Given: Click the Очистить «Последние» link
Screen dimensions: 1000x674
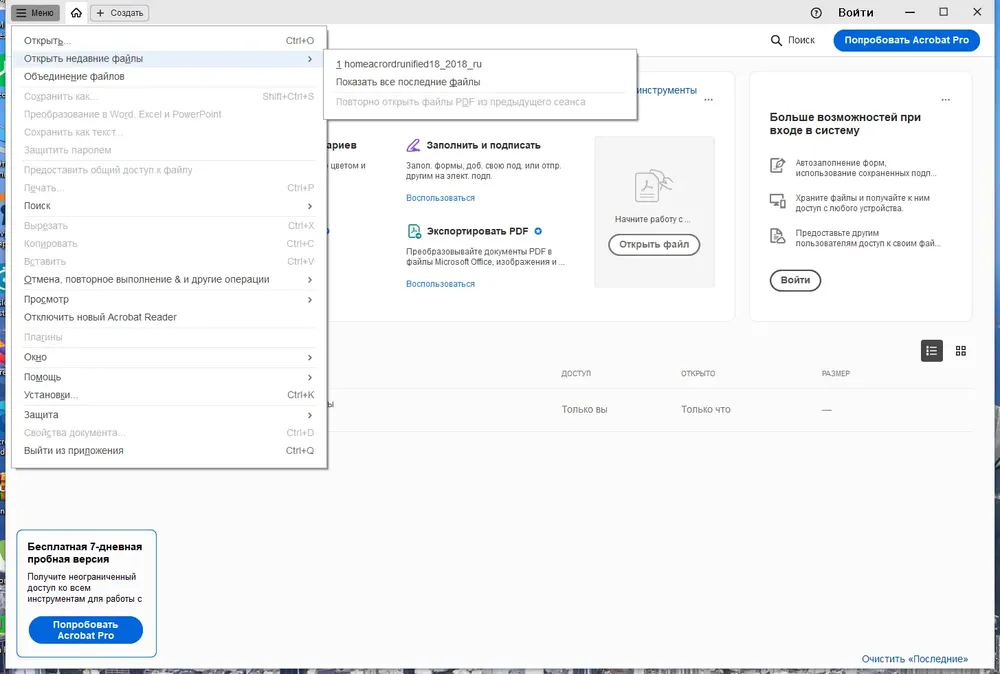Looking at the screenshot, I should tap(915, 659).
